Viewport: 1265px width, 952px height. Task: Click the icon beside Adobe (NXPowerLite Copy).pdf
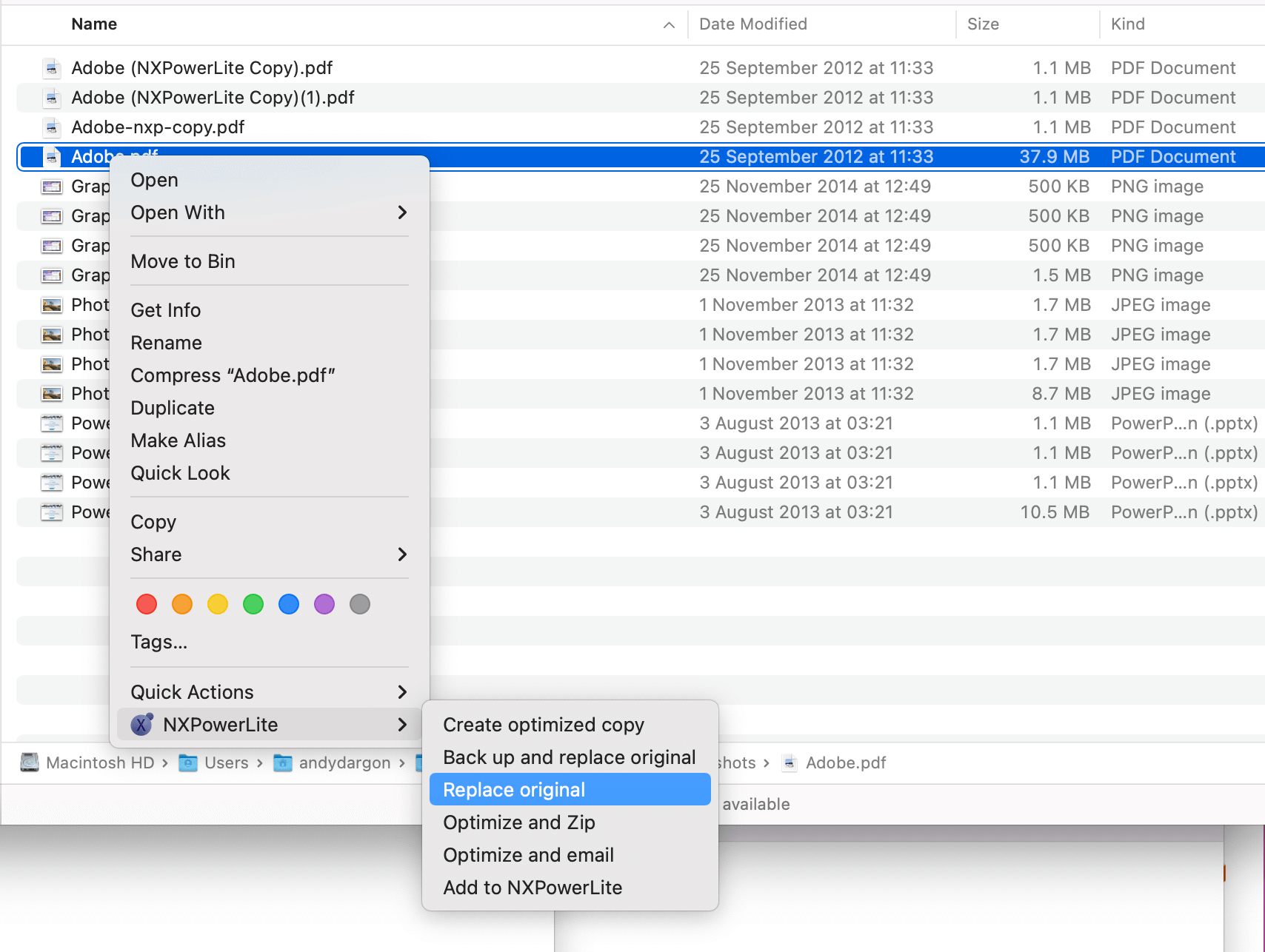point(51,67)
